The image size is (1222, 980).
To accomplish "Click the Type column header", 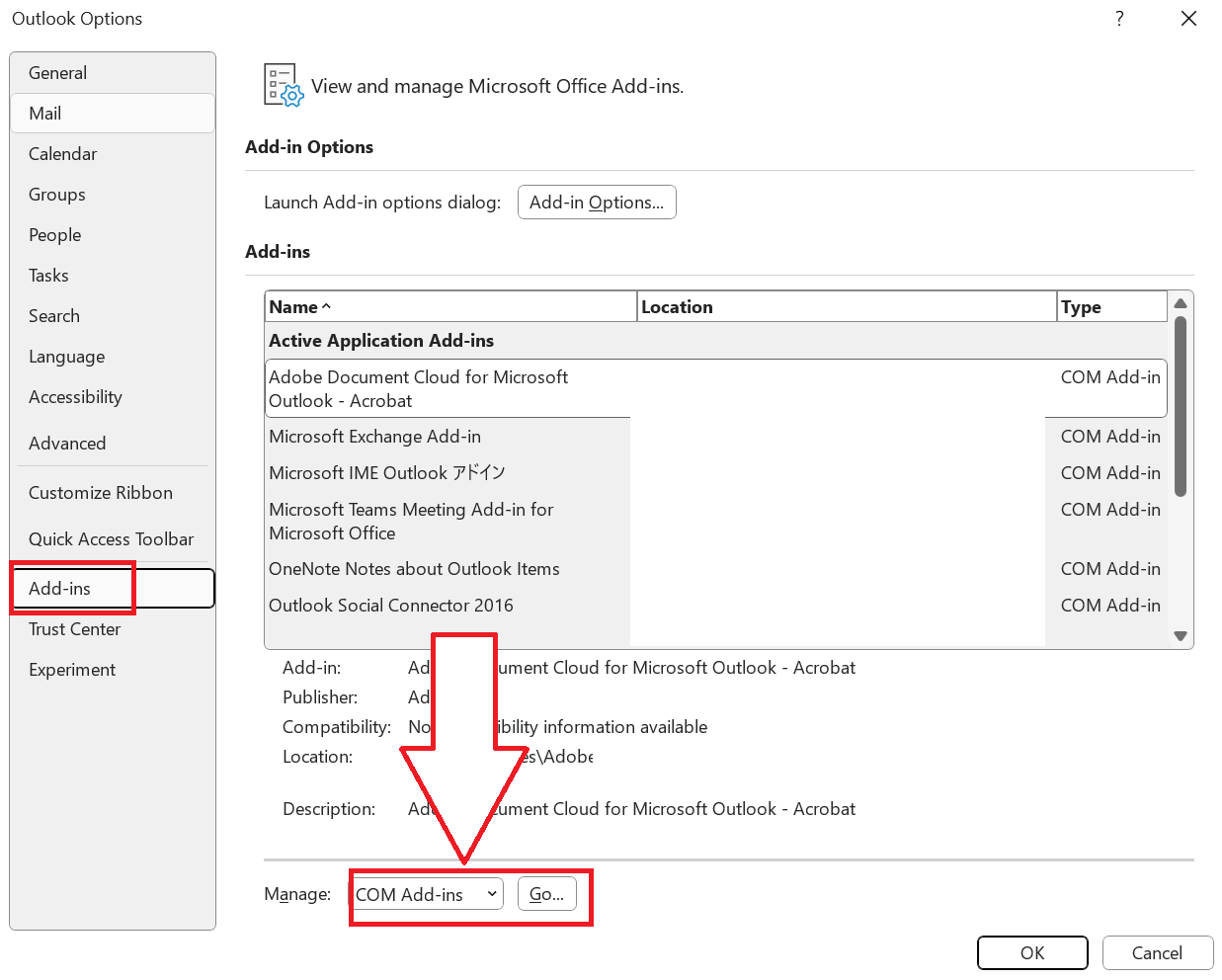I will [1111, 307].
